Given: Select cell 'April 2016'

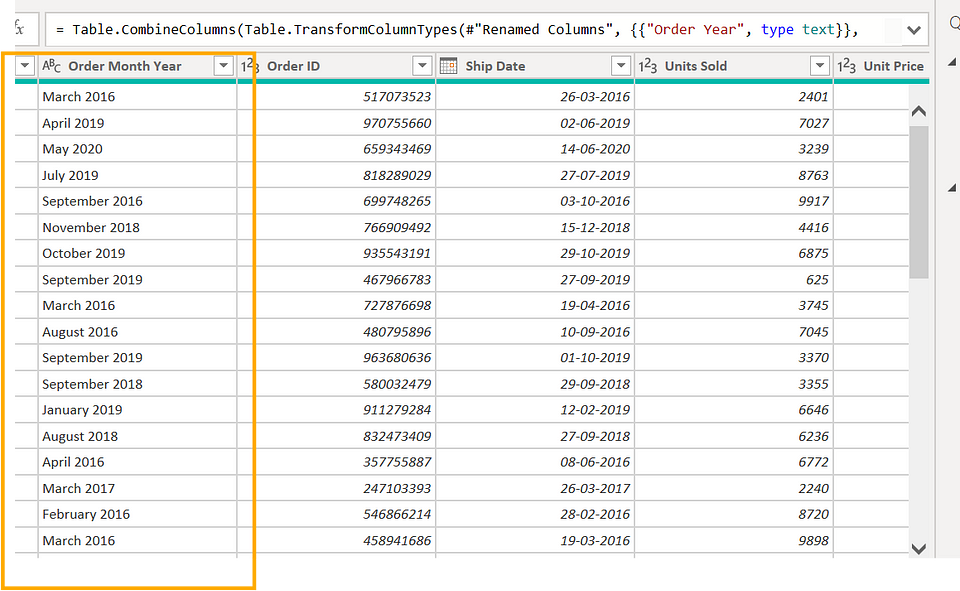Looking at the screenshot, I should click(x=138, y=462).
